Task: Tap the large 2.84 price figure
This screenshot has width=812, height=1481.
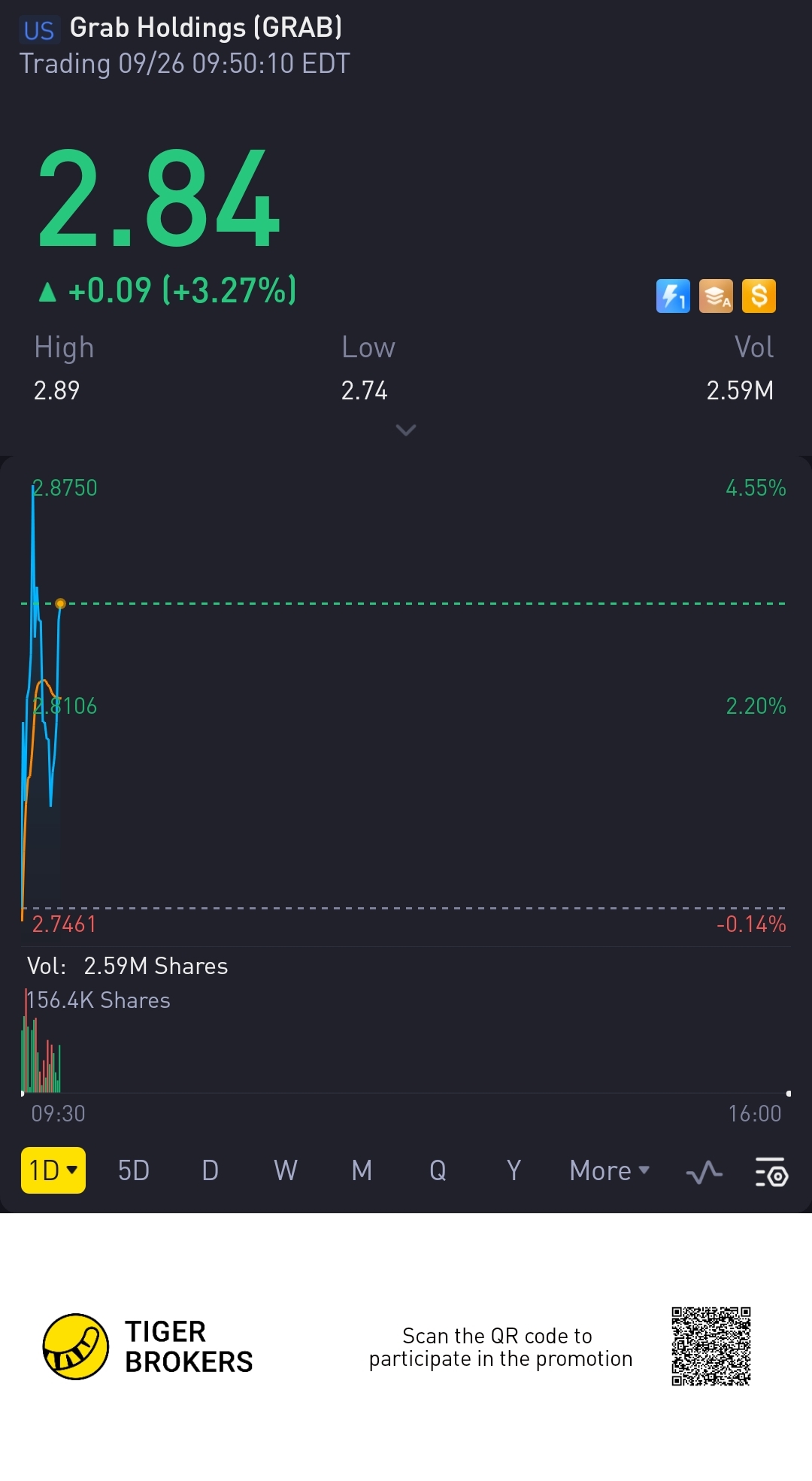Action: pyautogui.click(x=159, y=199)
